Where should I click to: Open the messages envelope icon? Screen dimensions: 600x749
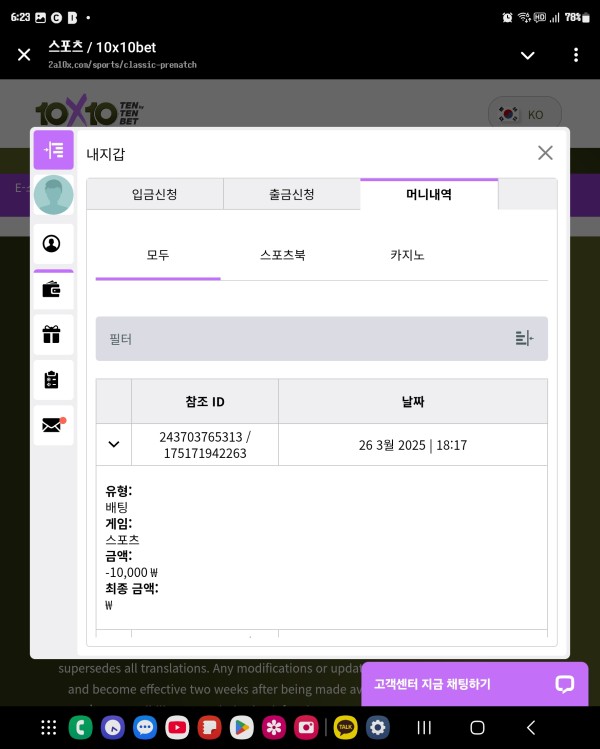53,425
